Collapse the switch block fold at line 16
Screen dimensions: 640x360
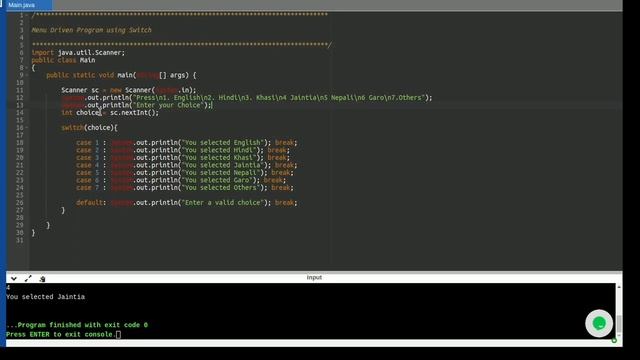point(27,128)
